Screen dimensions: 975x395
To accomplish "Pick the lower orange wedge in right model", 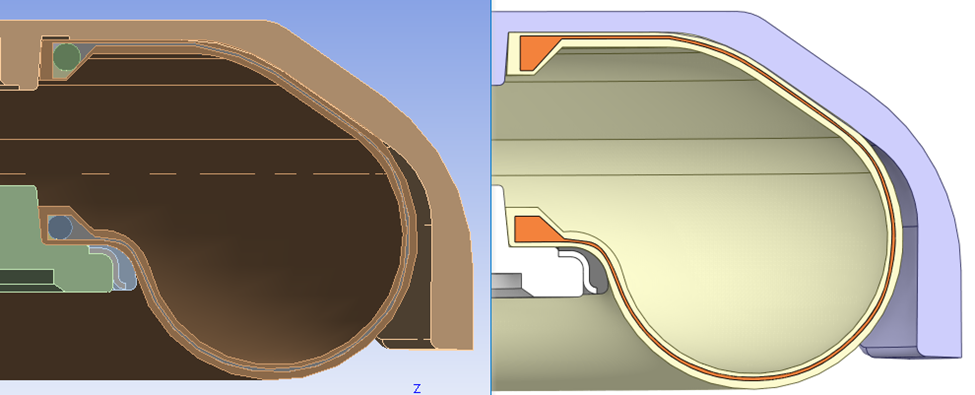I will pos(536,228).
